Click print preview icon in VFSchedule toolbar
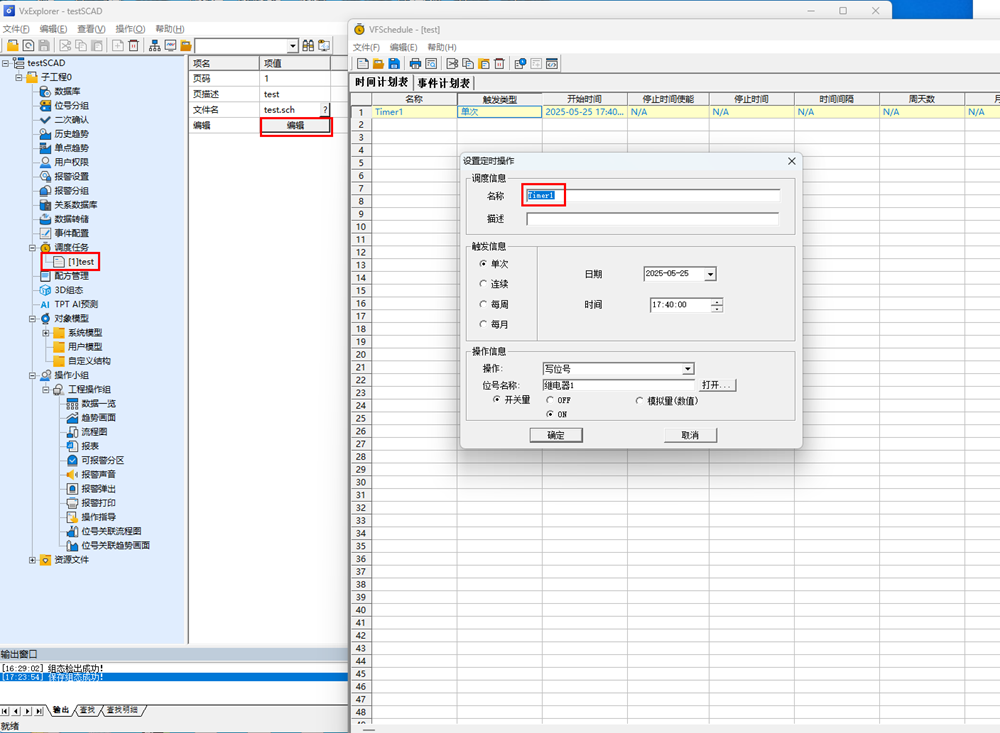Screen dimensions: 1000x733 (x=431, y=63)
